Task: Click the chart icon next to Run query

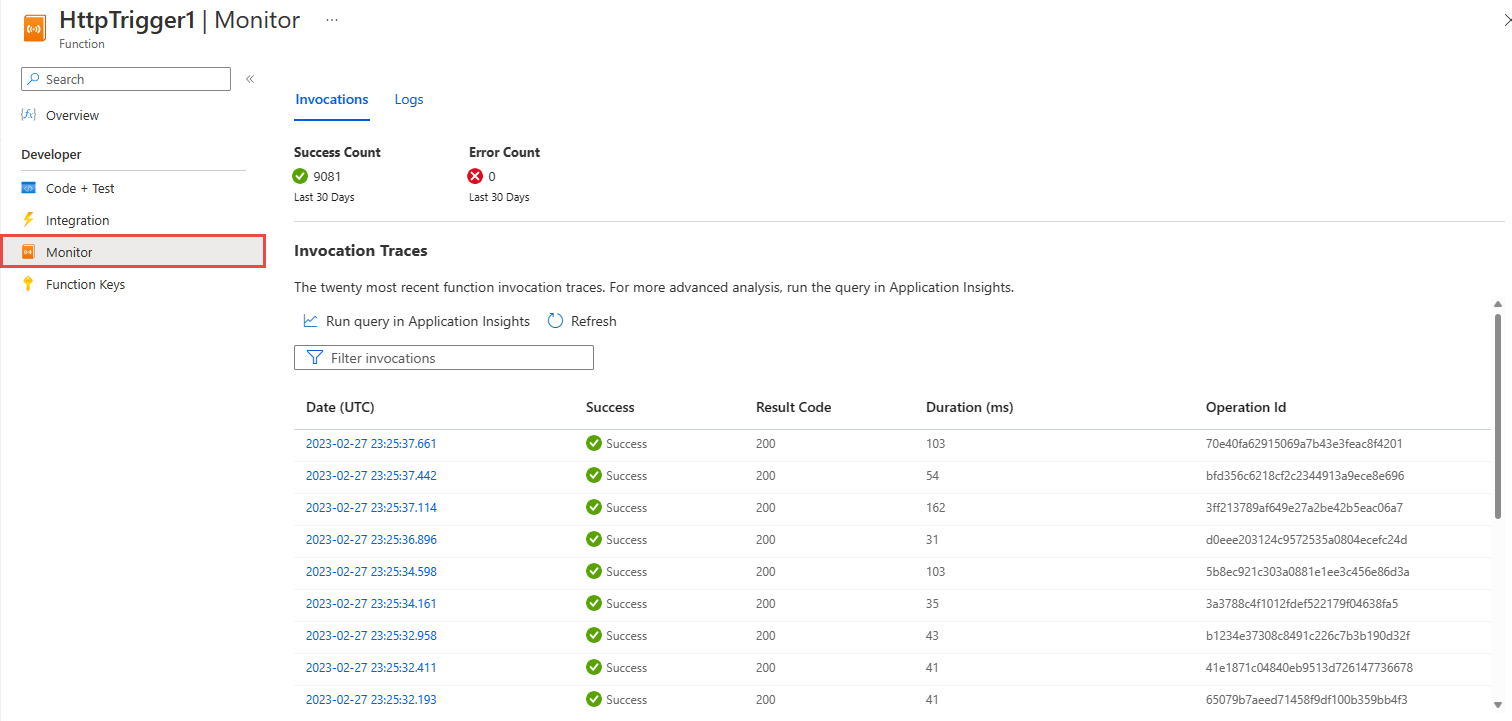Action: pyautogui.click(x=311, y=320)
